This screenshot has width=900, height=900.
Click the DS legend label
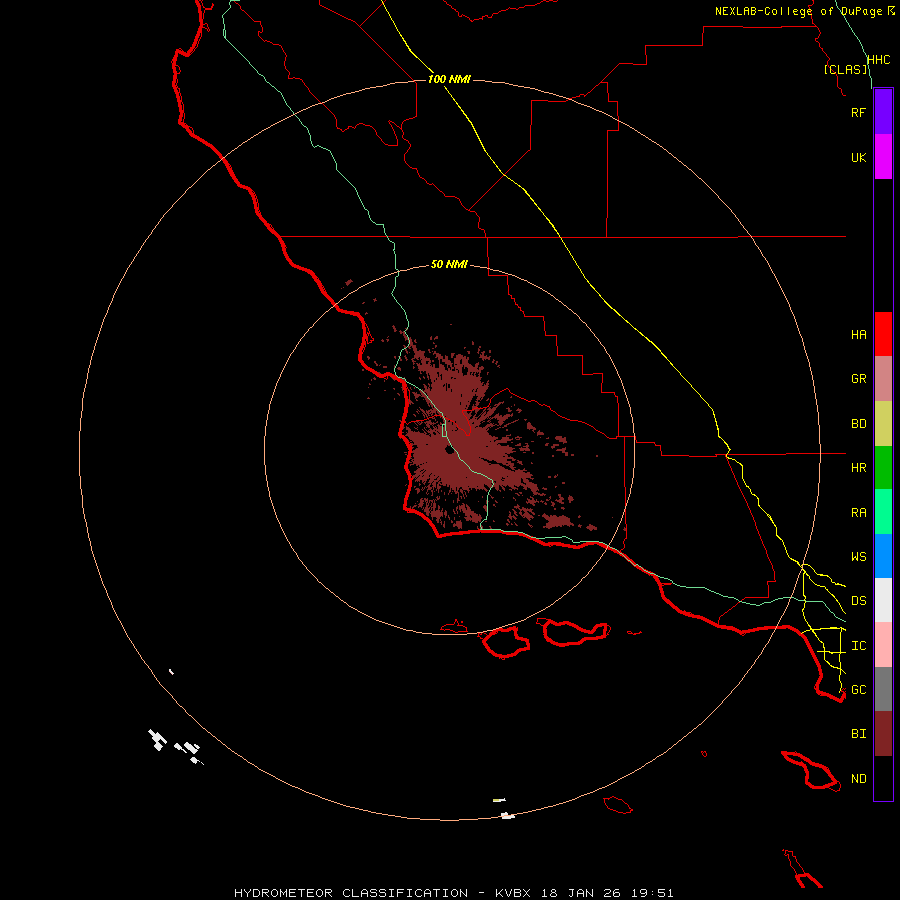(x=858, y=601)
